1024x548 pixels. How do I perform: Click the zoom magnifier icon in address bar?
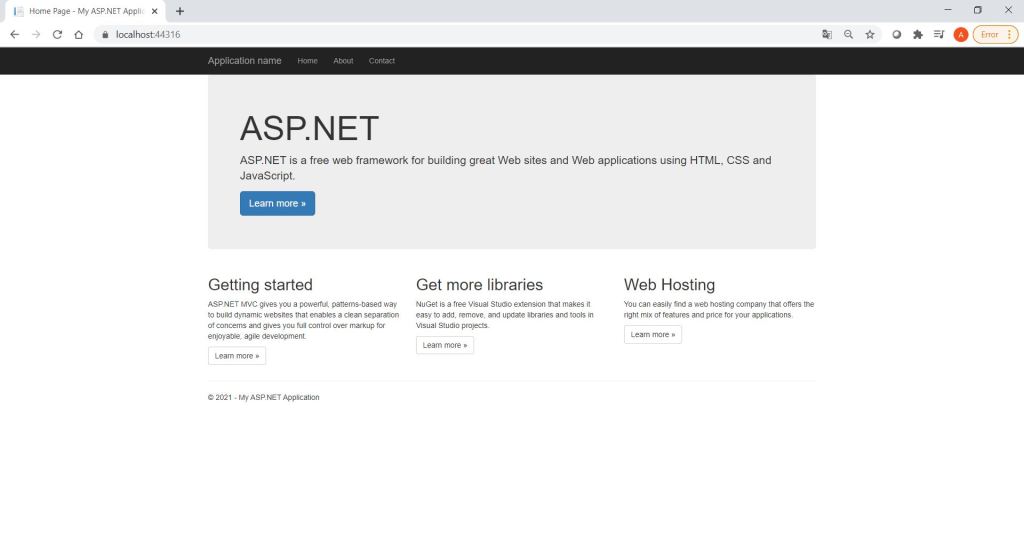(x=849, y=34)
